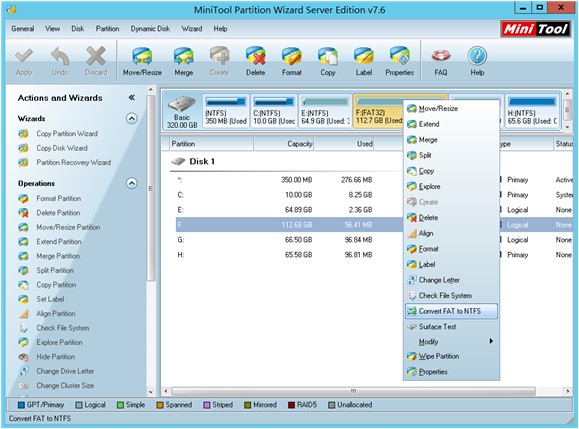Open the General menu
579x429 pixels.
tap(23, 28)
